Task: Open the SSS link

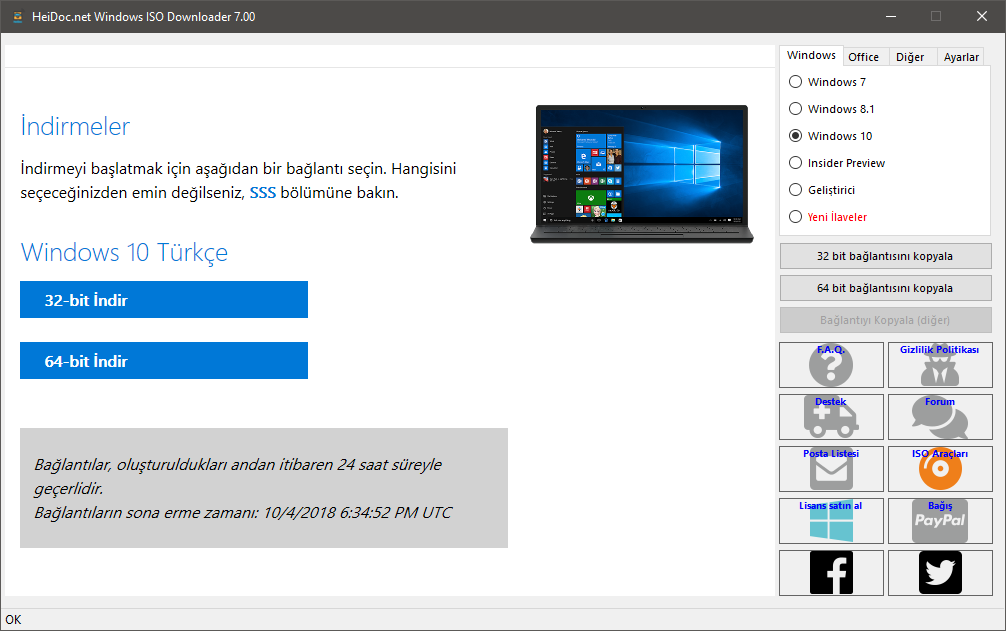Action: [262, 192]
